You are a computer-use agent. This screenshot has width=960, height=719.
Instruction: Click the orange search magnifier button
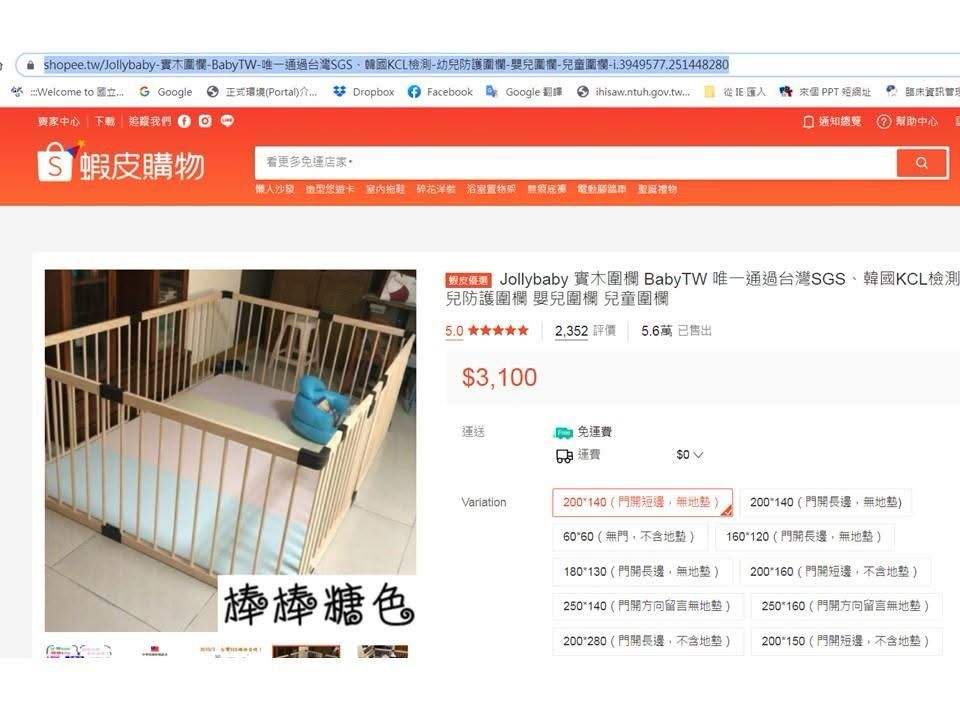(x=921, y=163)
